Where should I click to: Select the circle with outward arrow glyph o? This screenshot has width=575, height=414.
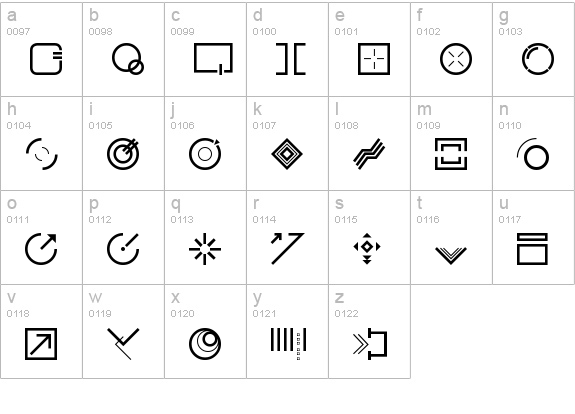[41, 249]
